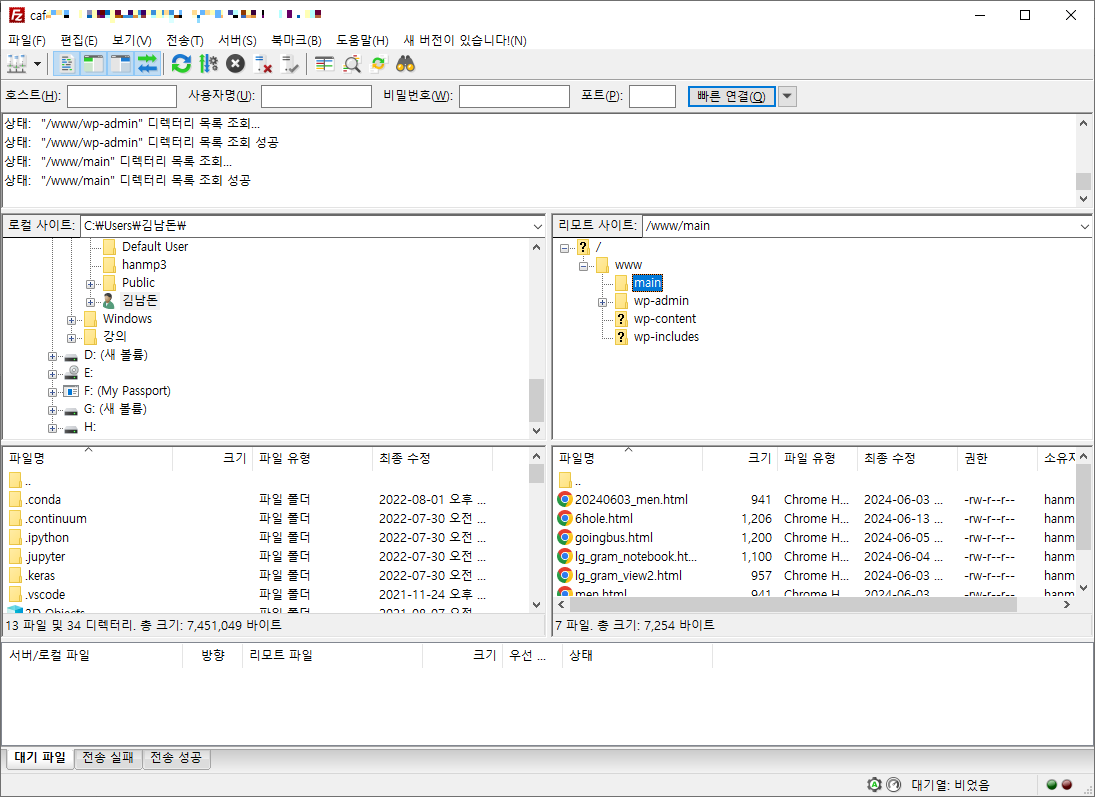Click the automatic transfer mode gear in status bar
Viewport: 1095px width, 797px height.
[874, 784]
